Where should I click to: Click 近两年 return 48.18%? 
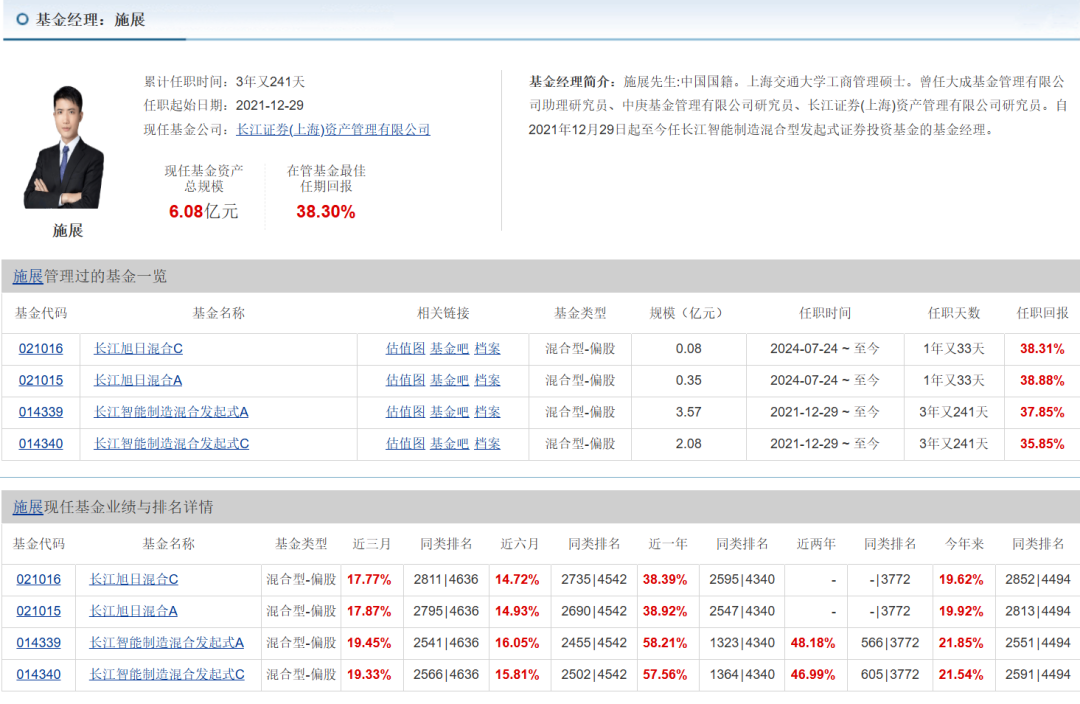[813, 643]
